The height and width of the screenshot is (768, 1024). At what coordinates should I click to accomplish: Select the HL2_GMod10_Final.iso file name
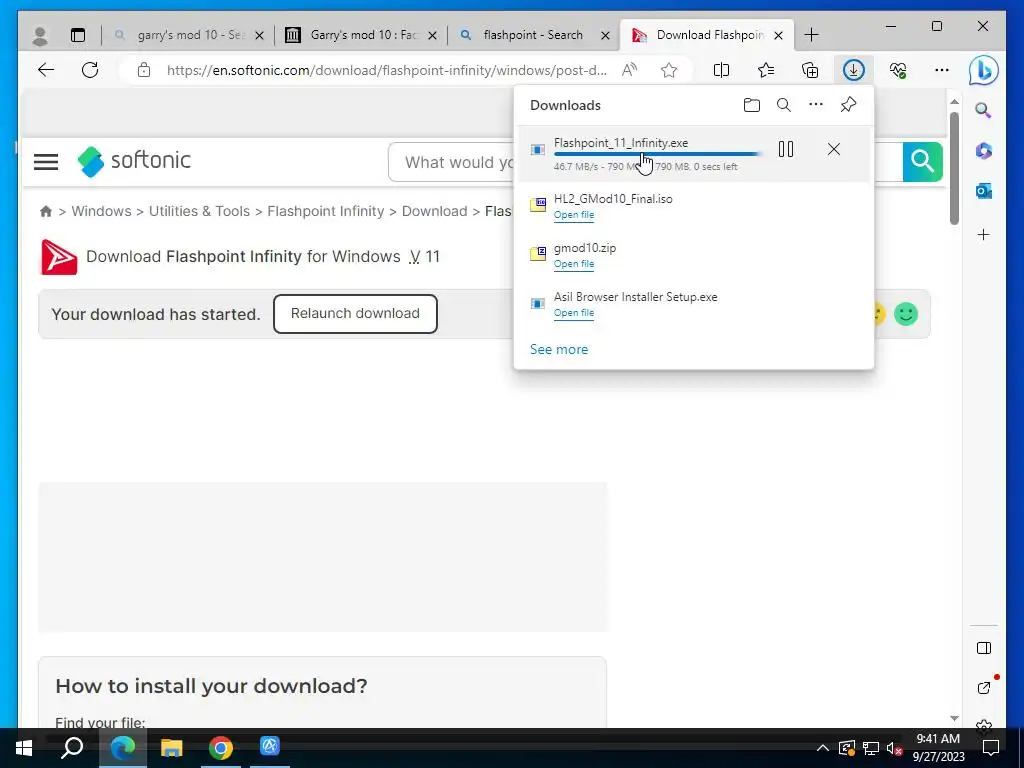click(613, 199)
